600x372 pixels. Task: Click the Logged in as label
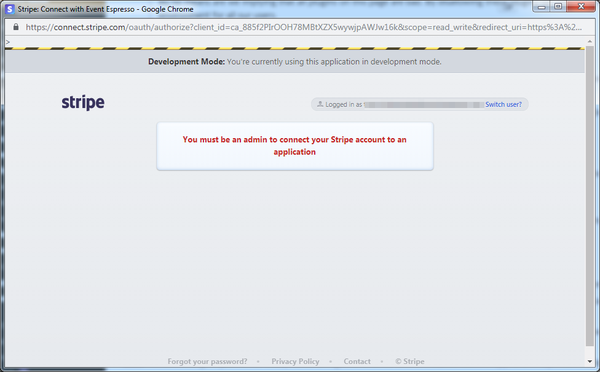tap(344, 104)
